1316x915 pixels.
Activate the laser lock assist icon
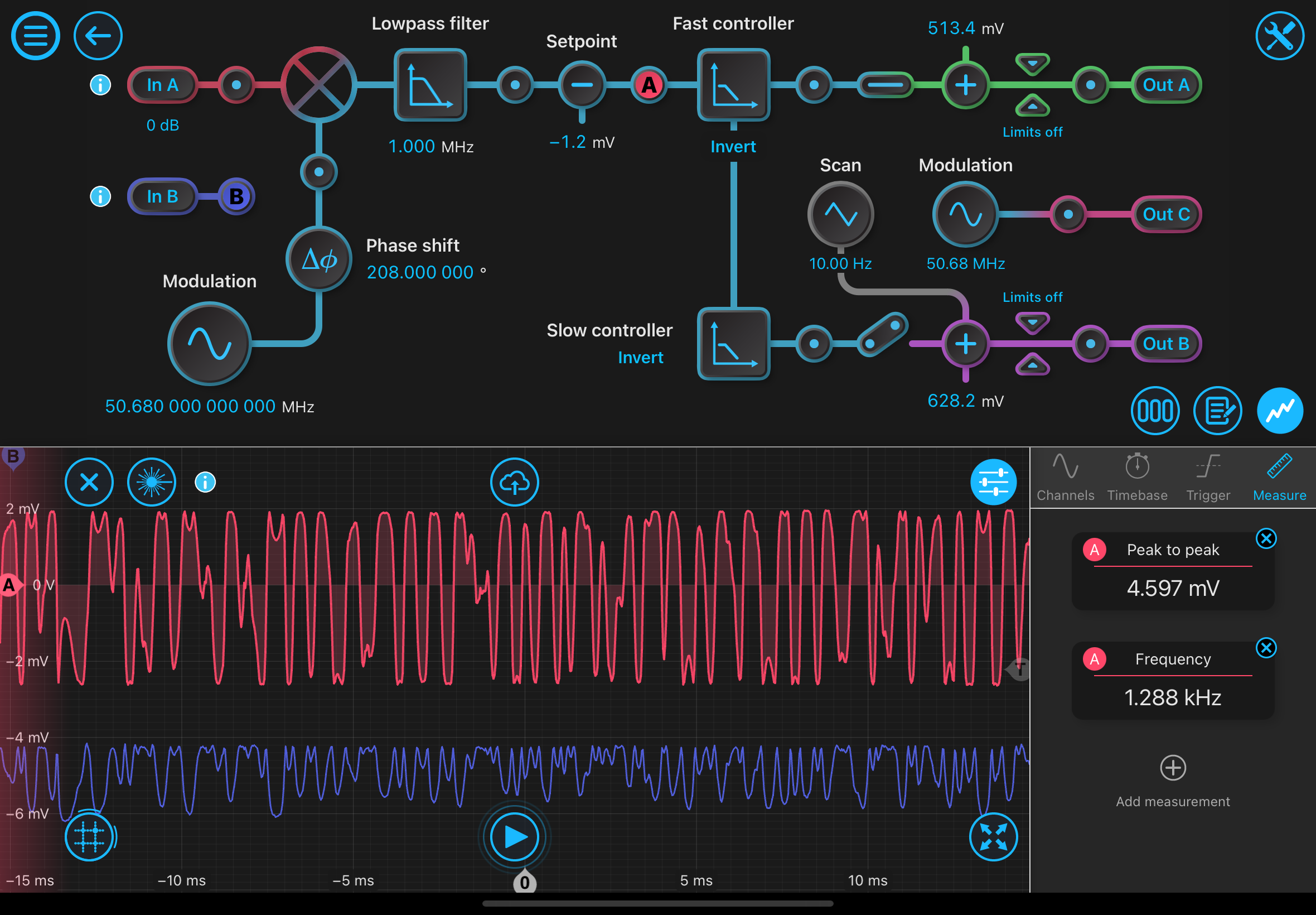(x=151, y=482)
